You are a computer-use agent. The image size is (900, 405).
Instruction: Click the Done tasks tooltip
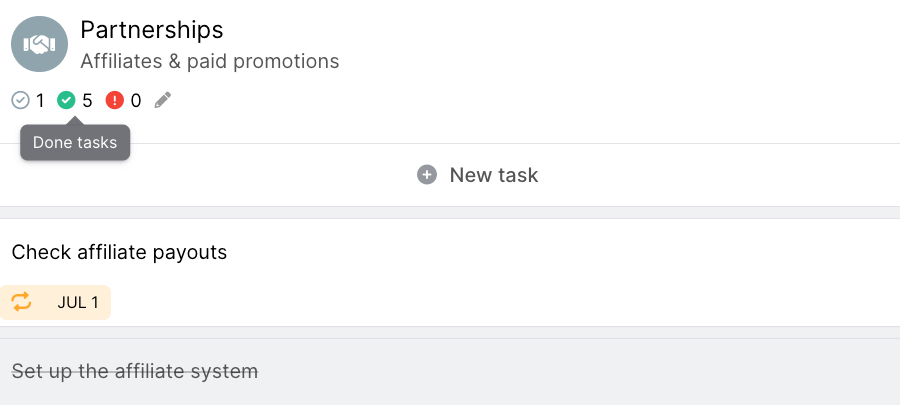pos(75,142)
